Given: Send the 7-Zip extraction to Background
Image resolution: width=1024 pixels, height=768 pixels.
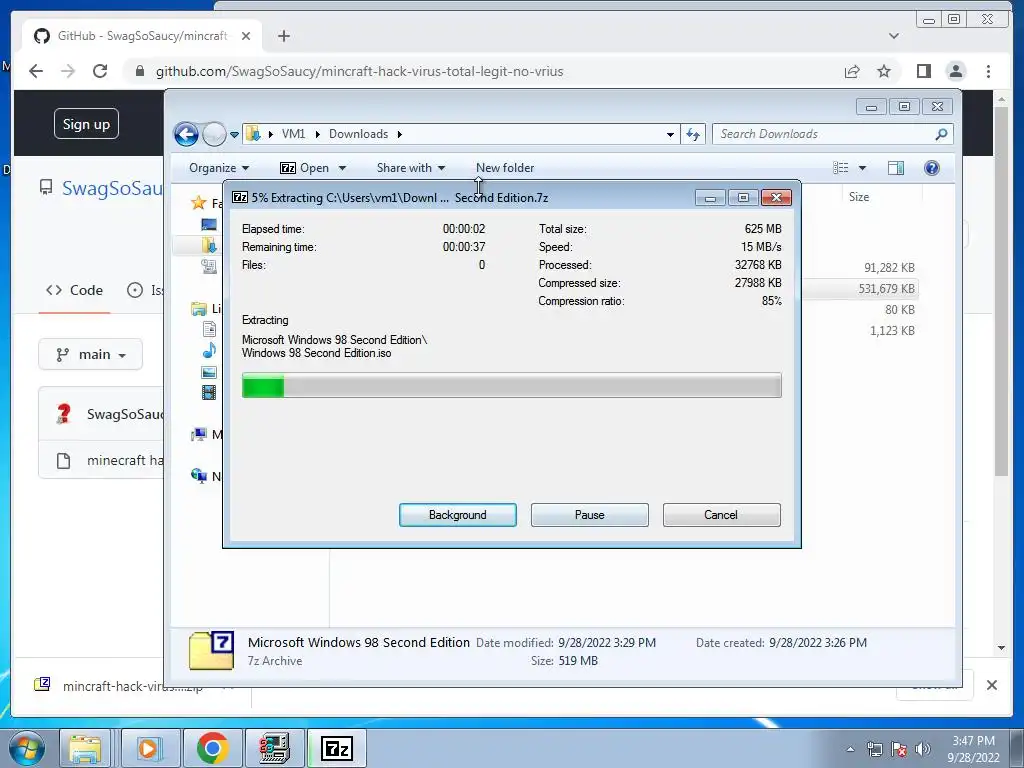Looking at the screenshot, I should [457, 515].
